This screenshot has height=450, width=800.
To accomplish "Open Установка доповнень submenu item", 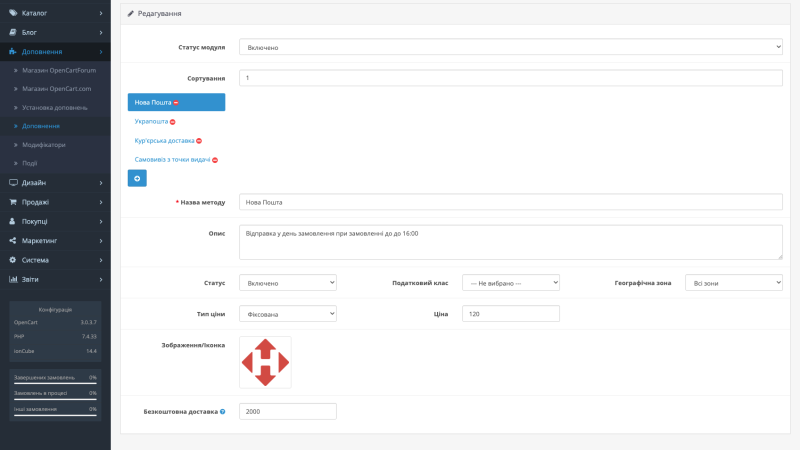I will (x=55, y=108).
